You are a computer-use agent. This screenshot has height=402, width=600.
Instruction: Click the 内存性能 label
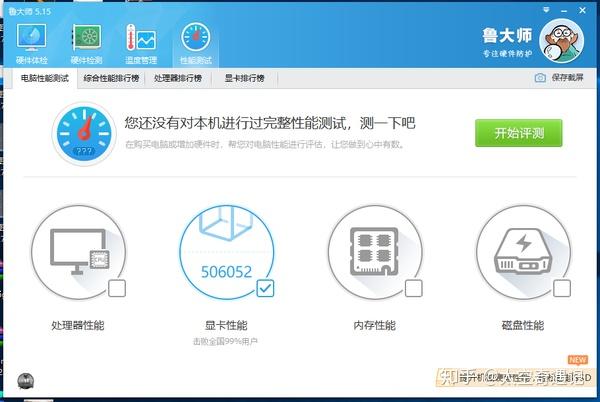tap(375, 326)
